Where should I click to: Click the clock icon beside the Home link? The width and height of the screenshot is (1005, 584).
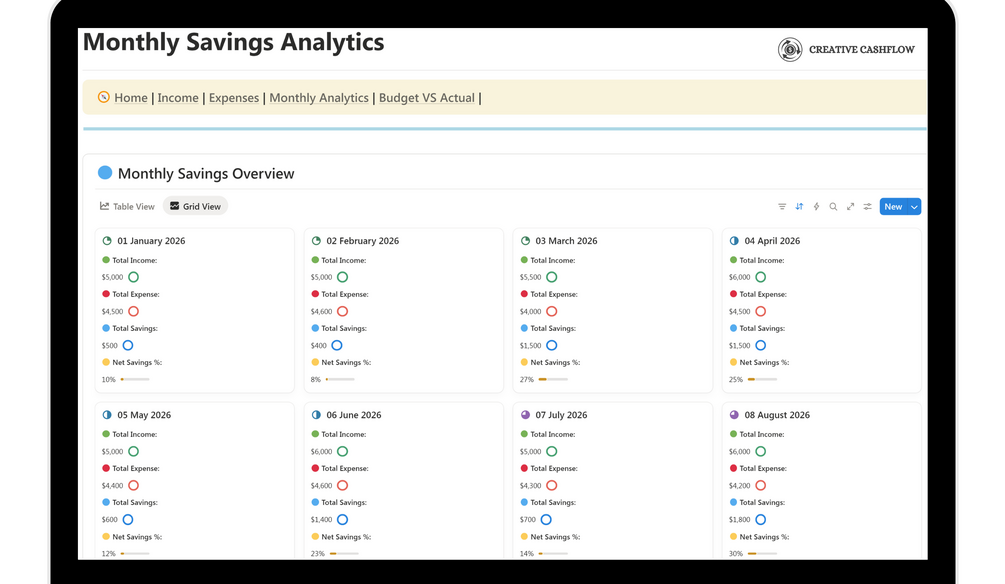coord(103,97)
